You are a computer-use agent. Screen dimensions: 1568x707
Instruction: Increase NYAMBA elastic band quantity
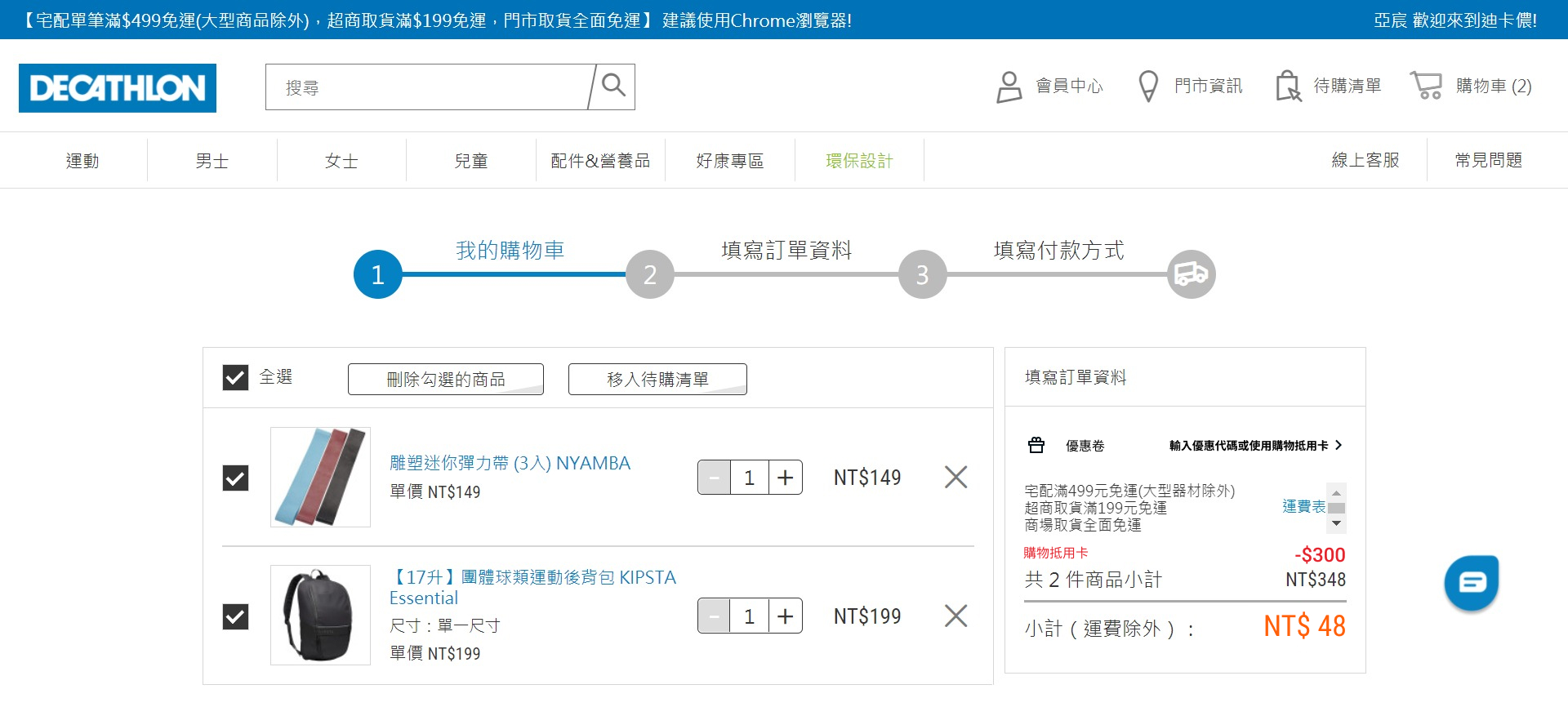[786, 478]
